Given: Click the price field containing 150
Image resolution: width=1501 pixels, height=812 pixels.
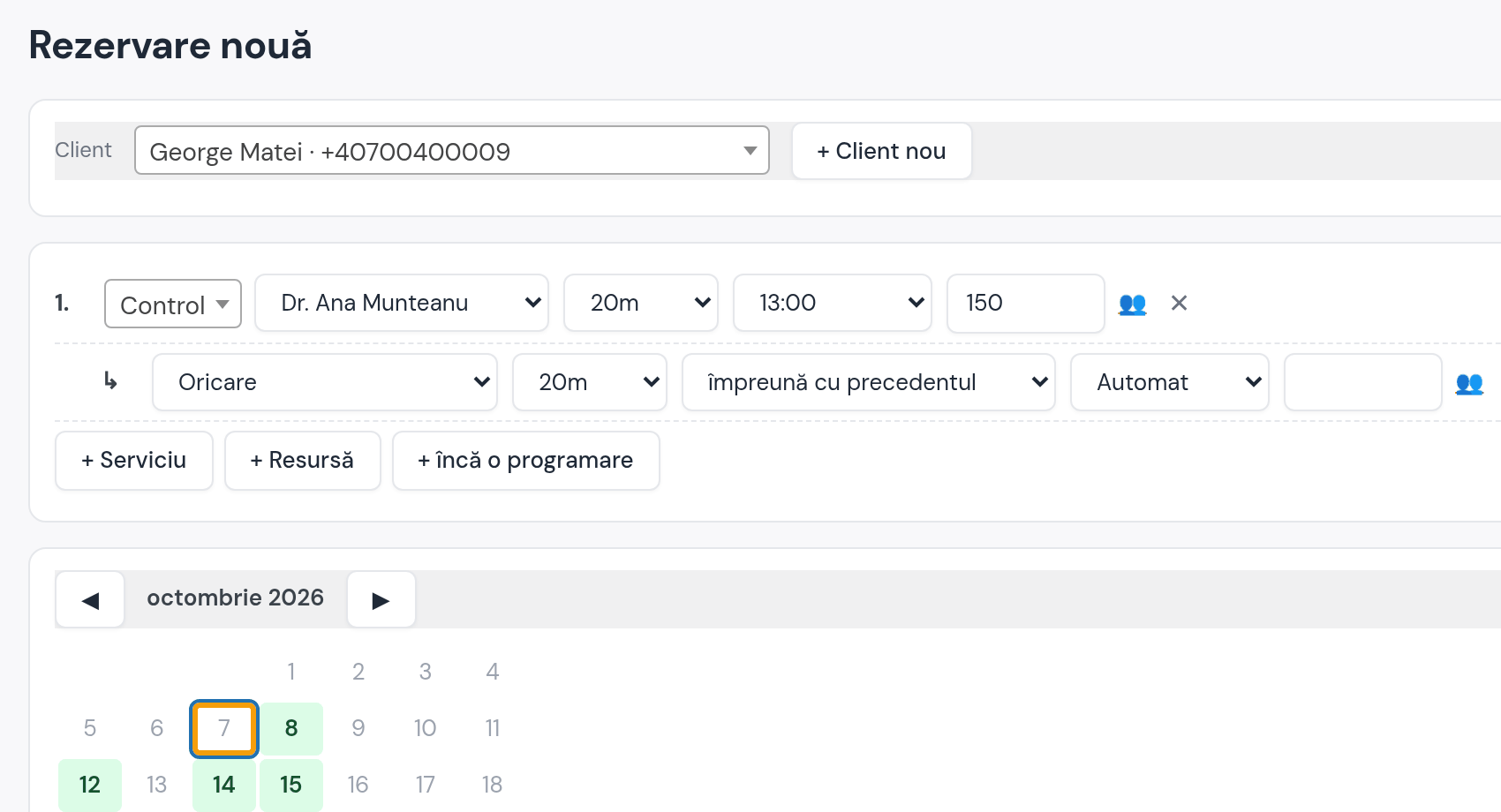Looking at the screenshot, I should coord(1026,304).
